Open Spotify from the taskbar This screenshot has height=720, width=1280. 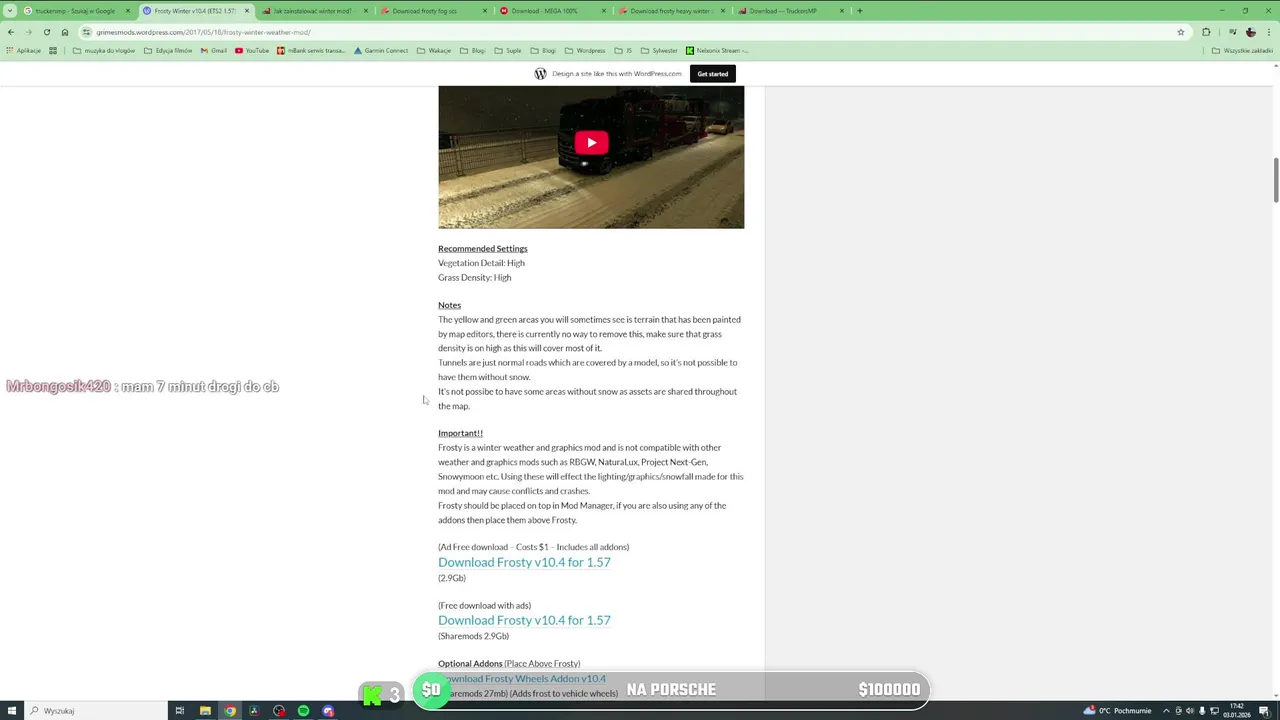[x=303, y=711]
